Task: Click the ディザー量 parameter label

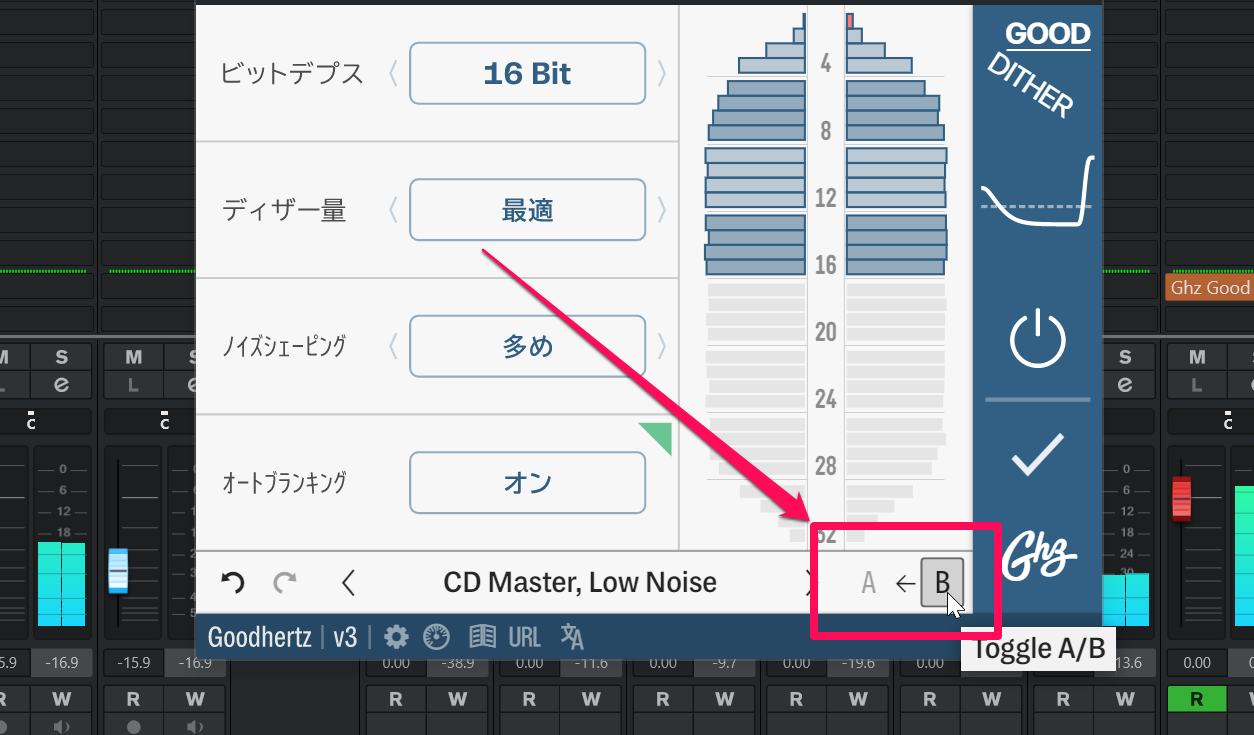Action: 284,210
